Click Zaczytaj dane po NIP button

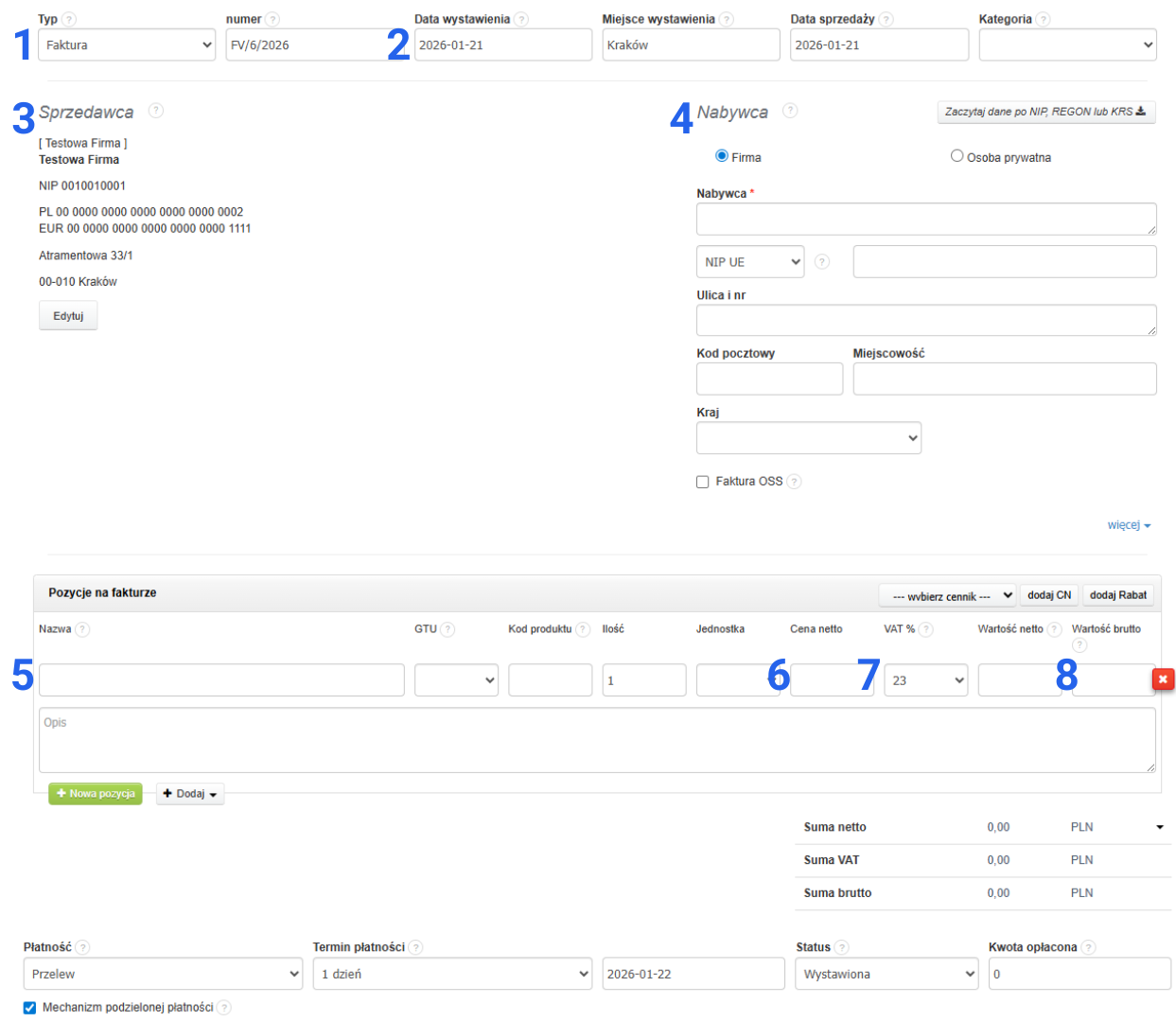point(1045,112)
